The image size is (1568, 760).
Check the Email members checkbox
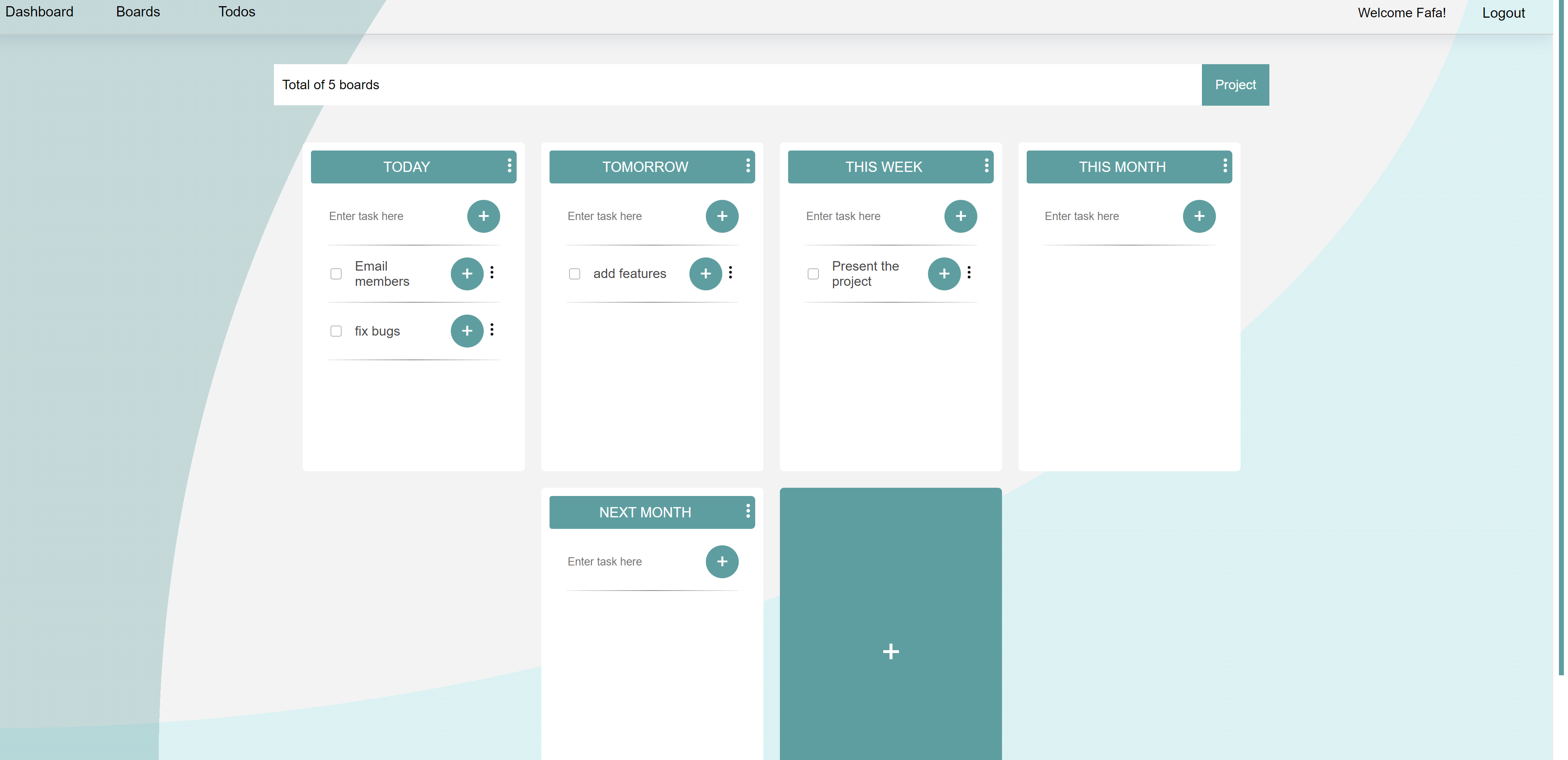pyautogui.click(x=336, y=274)
